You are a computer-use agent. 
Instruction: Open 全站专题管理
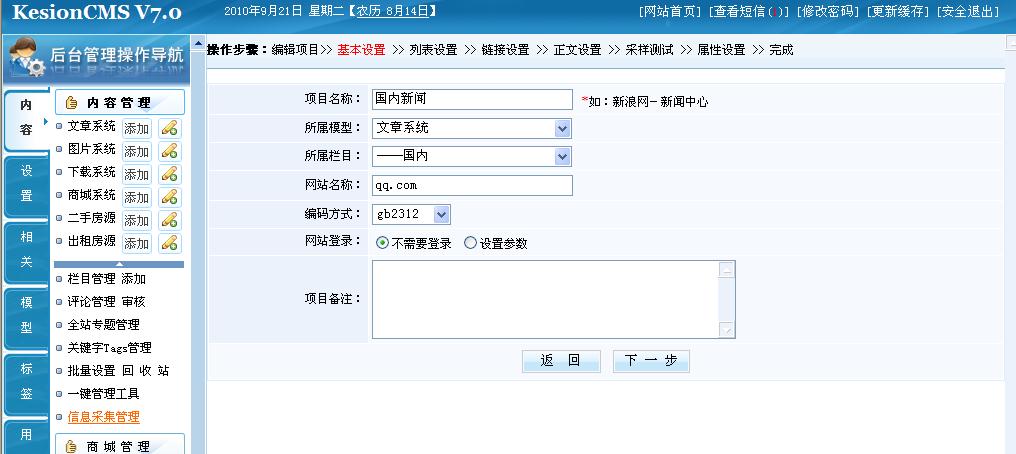coord(104,324)
